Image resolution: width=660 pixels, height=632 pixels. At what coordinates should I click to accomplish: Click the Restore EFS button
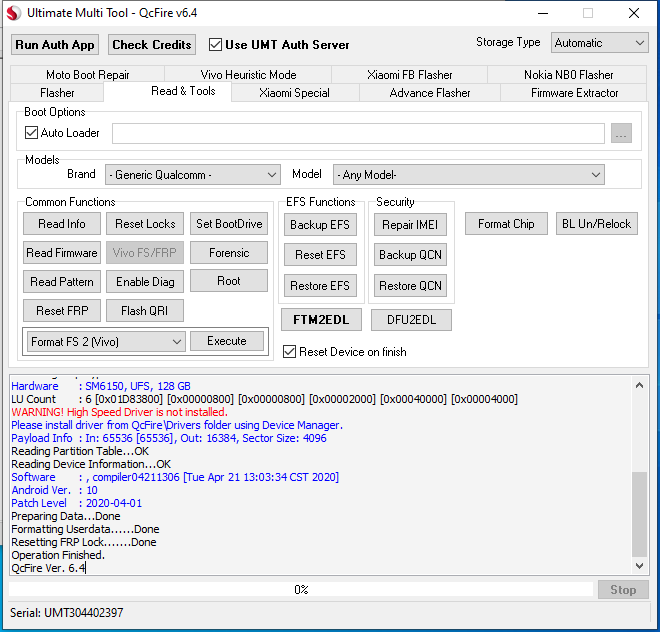pyautogui.click(x=320, y=286)
